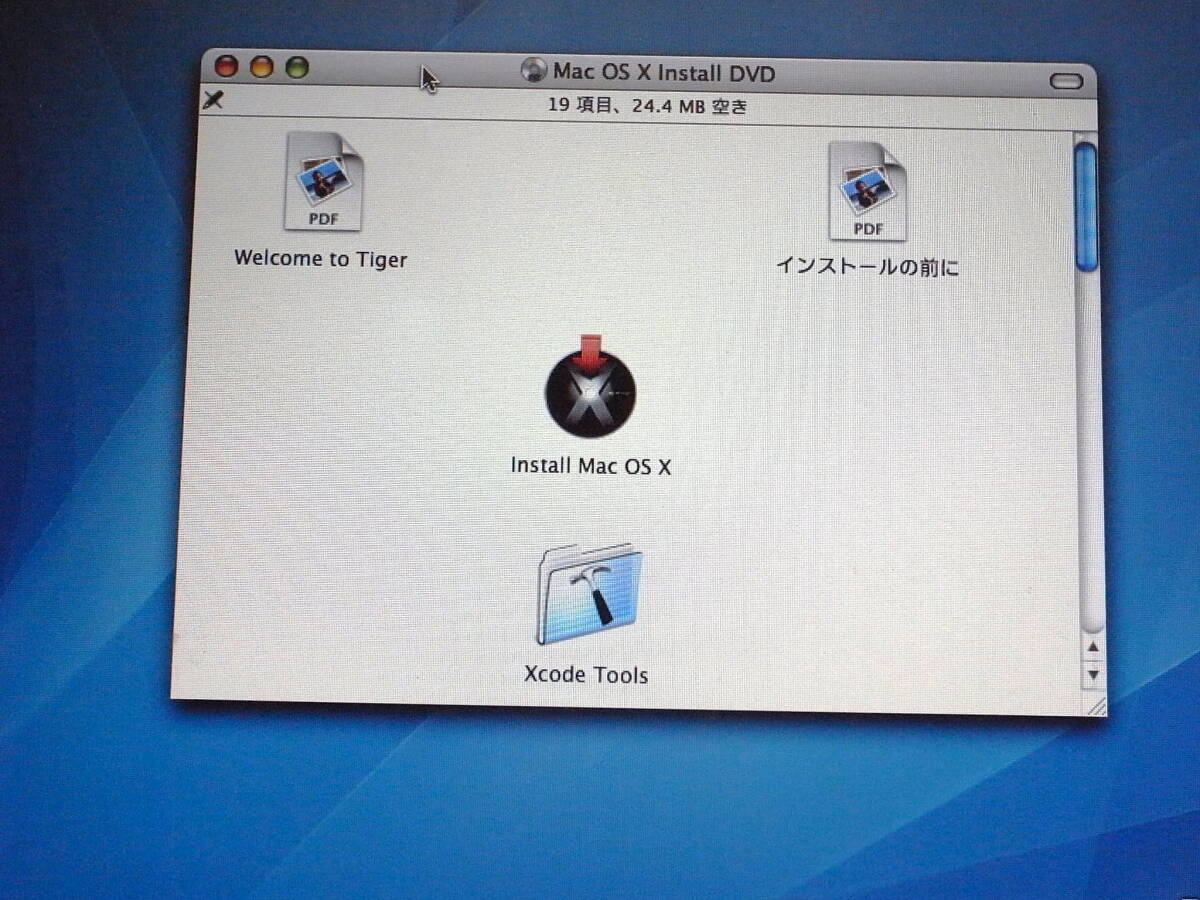The width and height of the screenshot is (1200, 900).
Task: Select the インストールの前に PDF icon
Action: (867, 192)
